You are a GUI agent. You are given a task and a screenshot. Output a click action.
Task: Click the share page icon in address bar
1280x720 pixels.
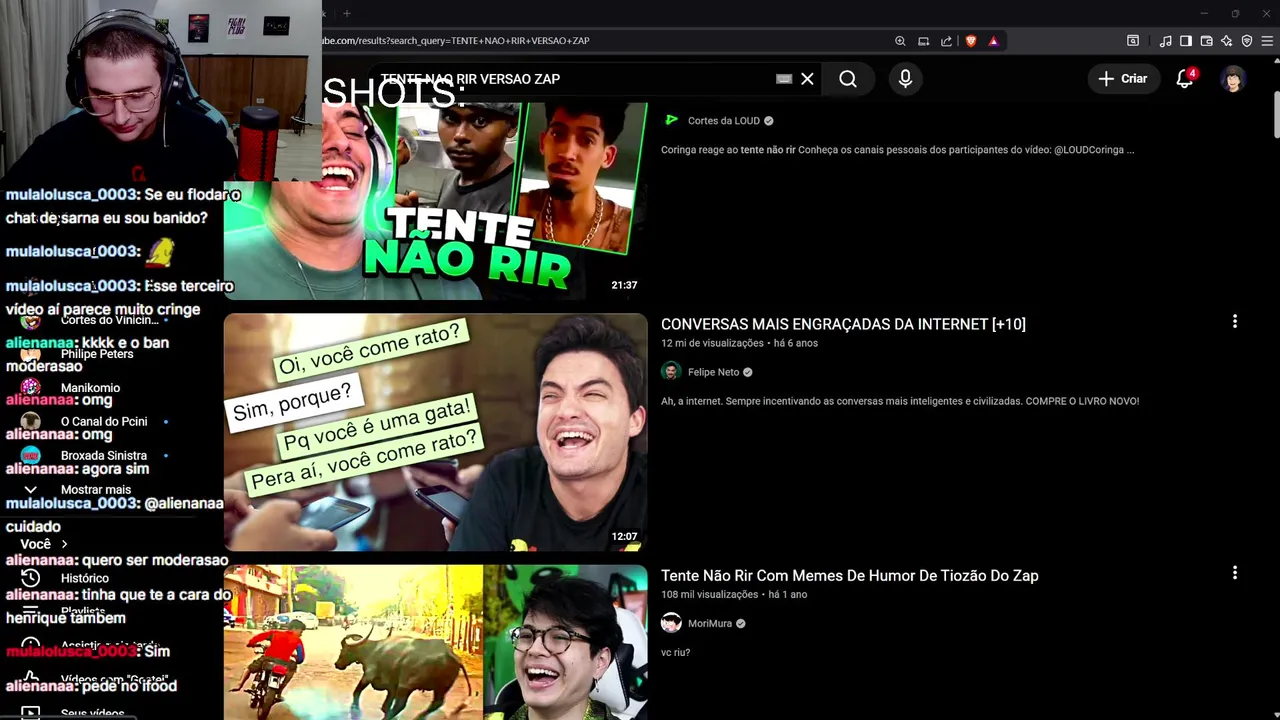(x=946, y=41)
